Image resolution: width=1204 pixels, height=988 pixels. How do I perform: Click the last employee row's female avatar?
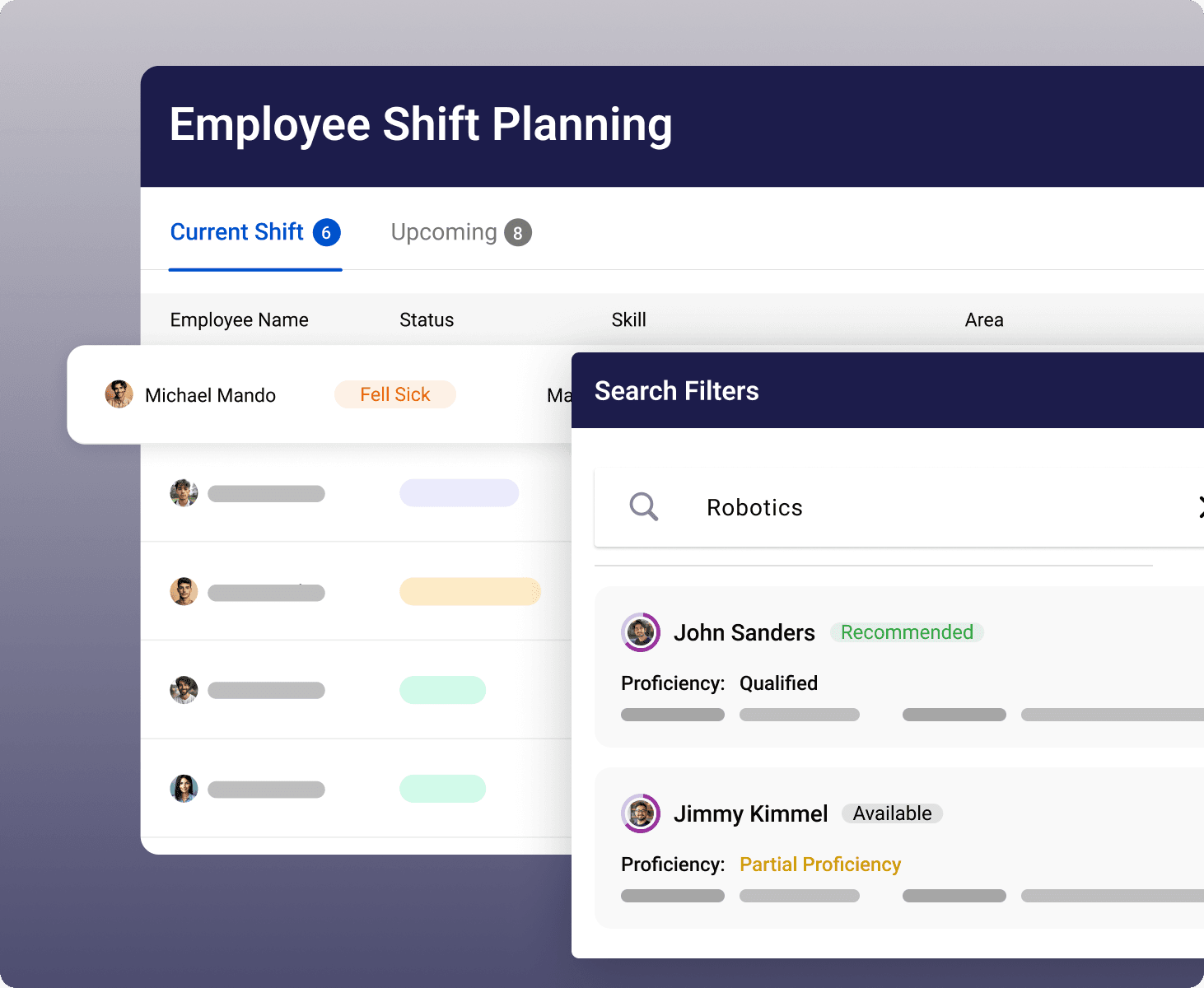[x=184, y=789]
